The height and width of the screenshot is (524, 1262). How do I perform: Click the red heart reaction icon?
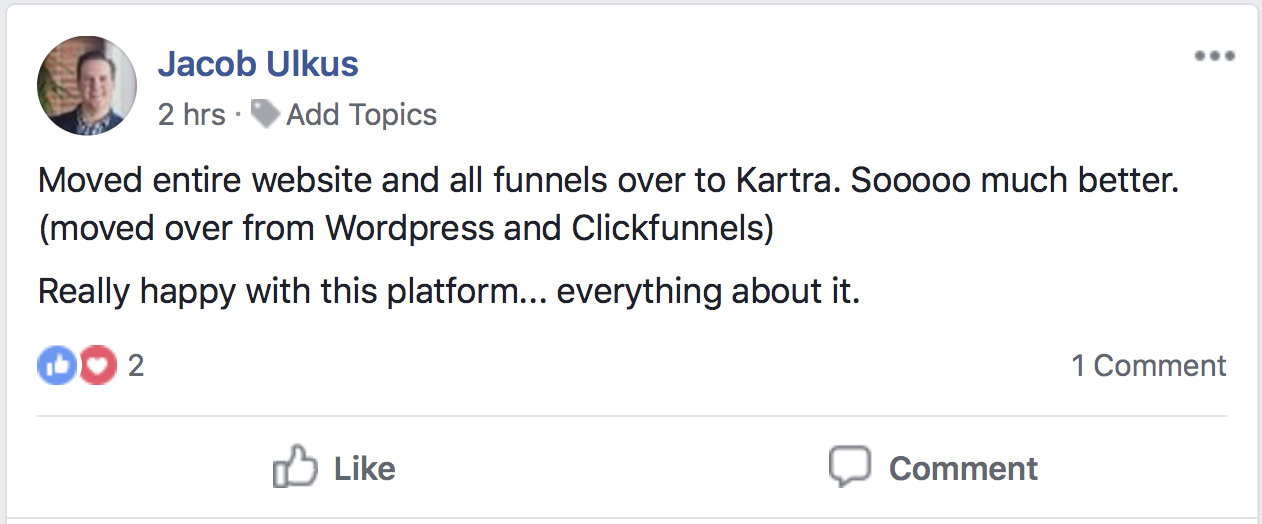[x=97, y=366]
